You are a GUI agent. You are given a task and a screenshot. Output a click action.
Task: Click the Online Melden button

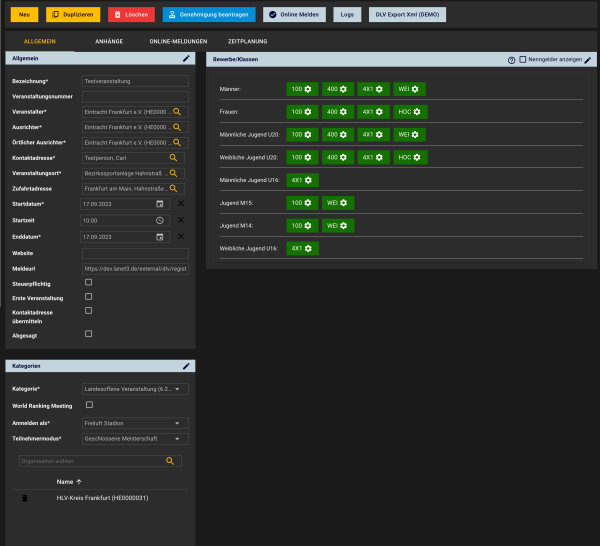click(x=294, y=15)
